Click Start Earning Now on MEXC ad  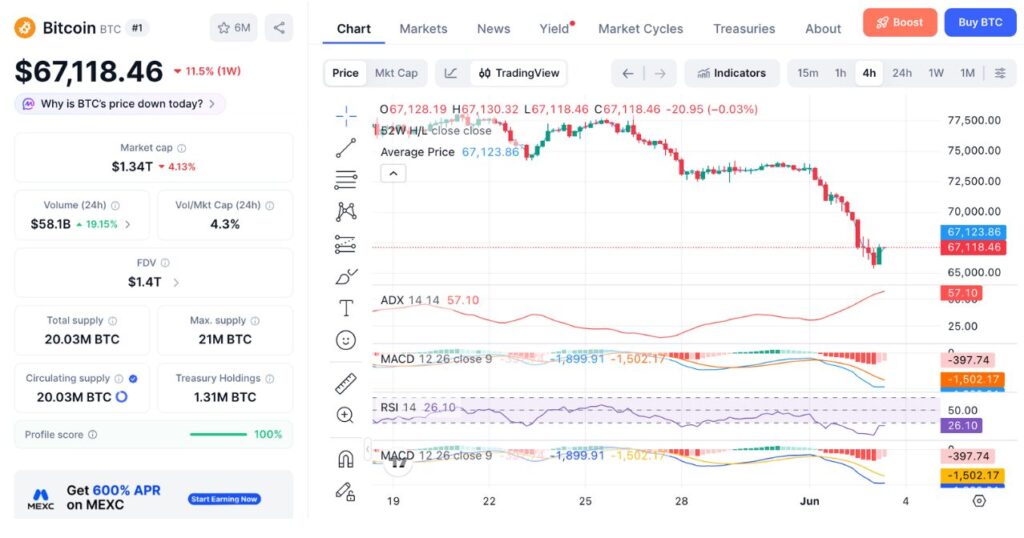[x=225, y=499]
